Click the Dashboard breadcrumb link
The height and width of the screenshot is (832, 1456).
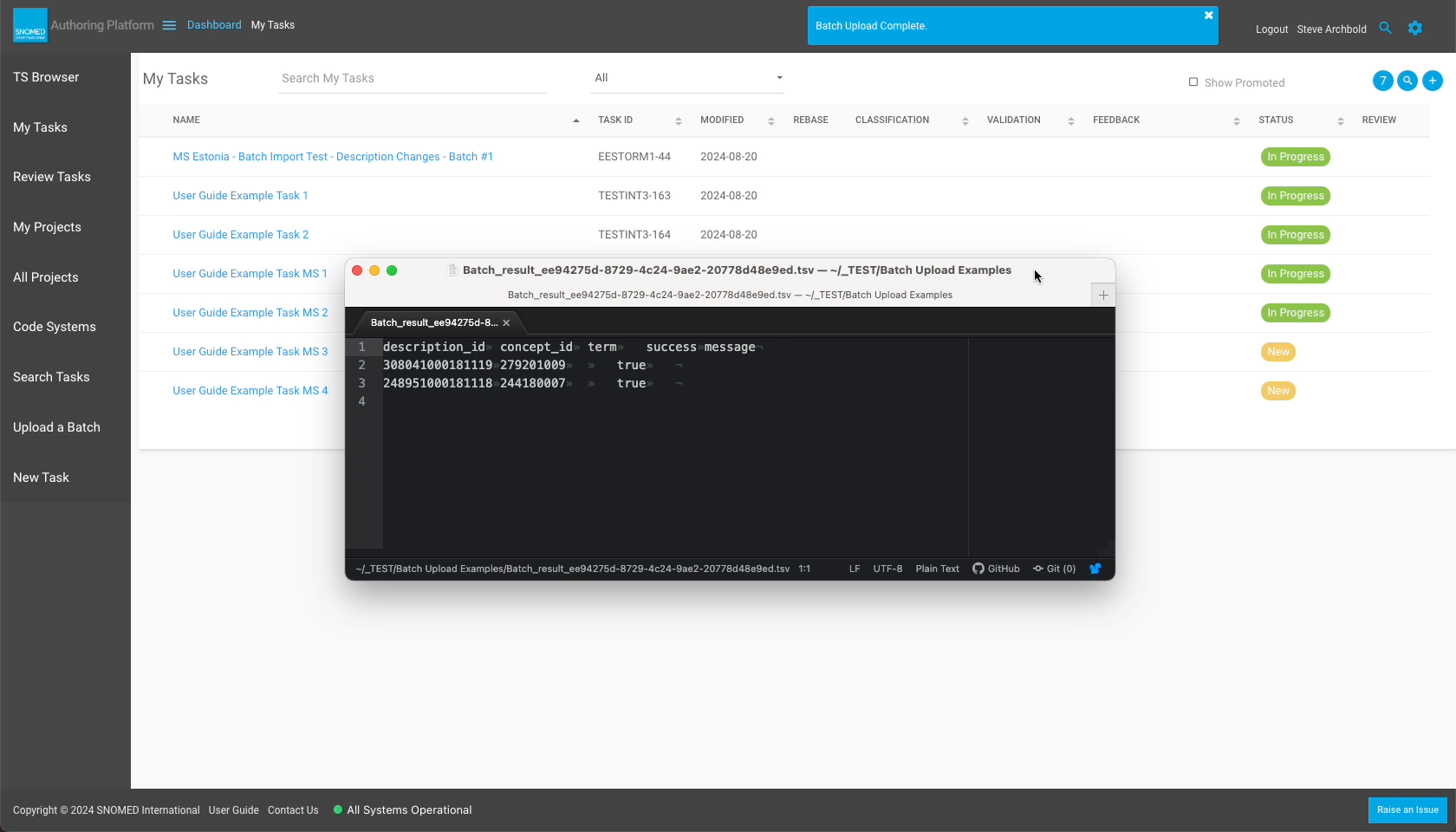[x=214, y=25]
